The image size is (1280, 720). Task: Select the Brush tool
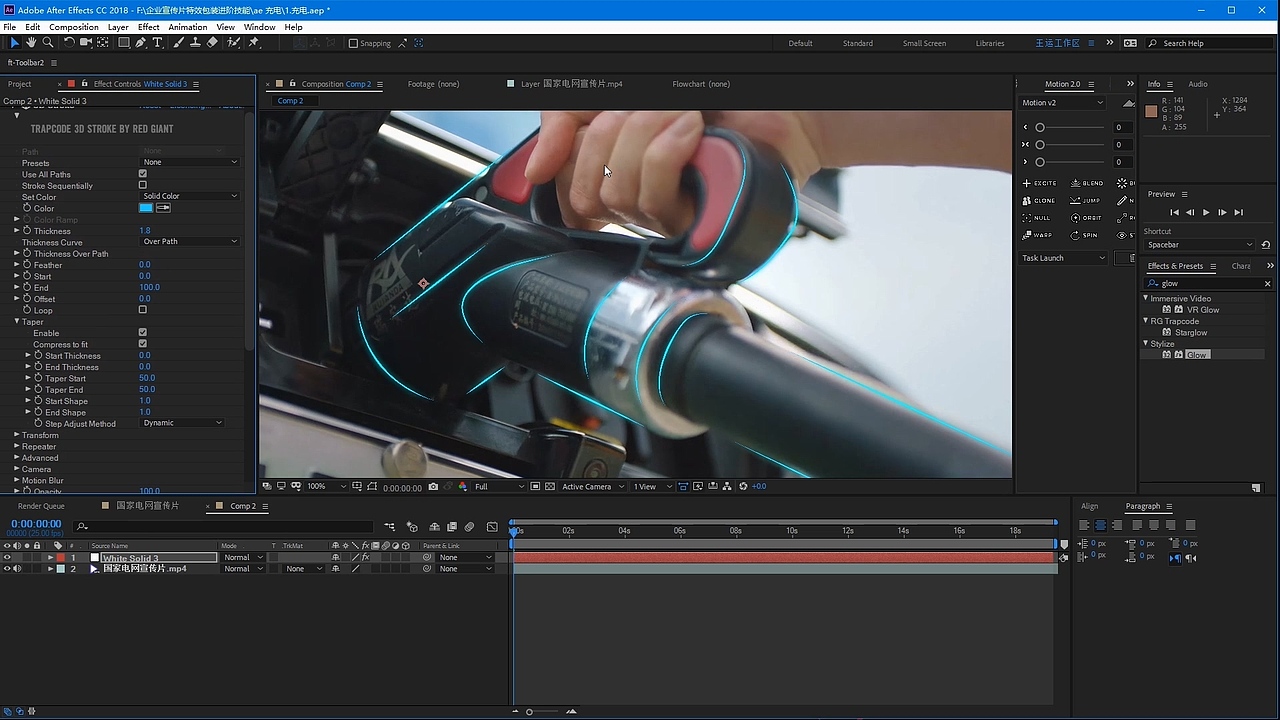pos(178,43)
